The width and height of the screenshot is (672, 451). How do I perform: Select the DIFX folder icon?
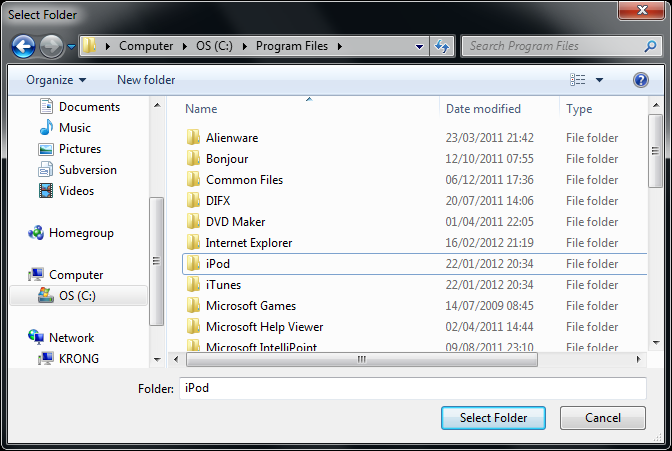[193, 200]
